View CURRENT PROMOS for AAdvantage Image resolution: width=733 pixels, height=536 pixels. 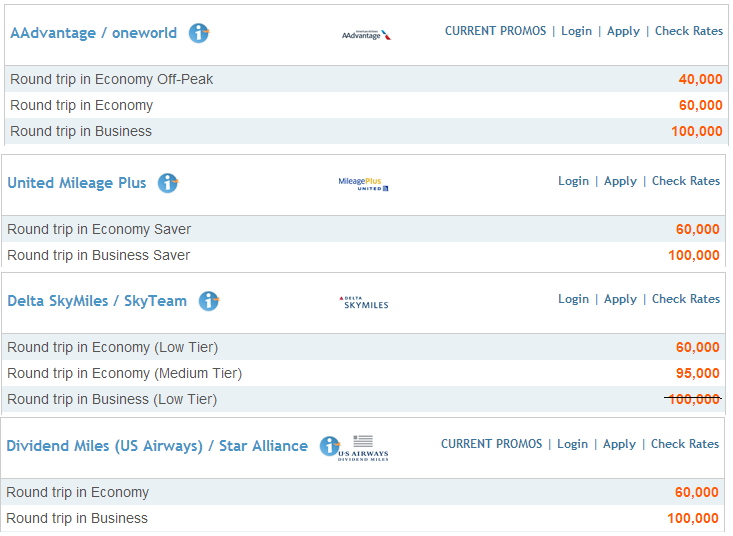pos(496,31)
